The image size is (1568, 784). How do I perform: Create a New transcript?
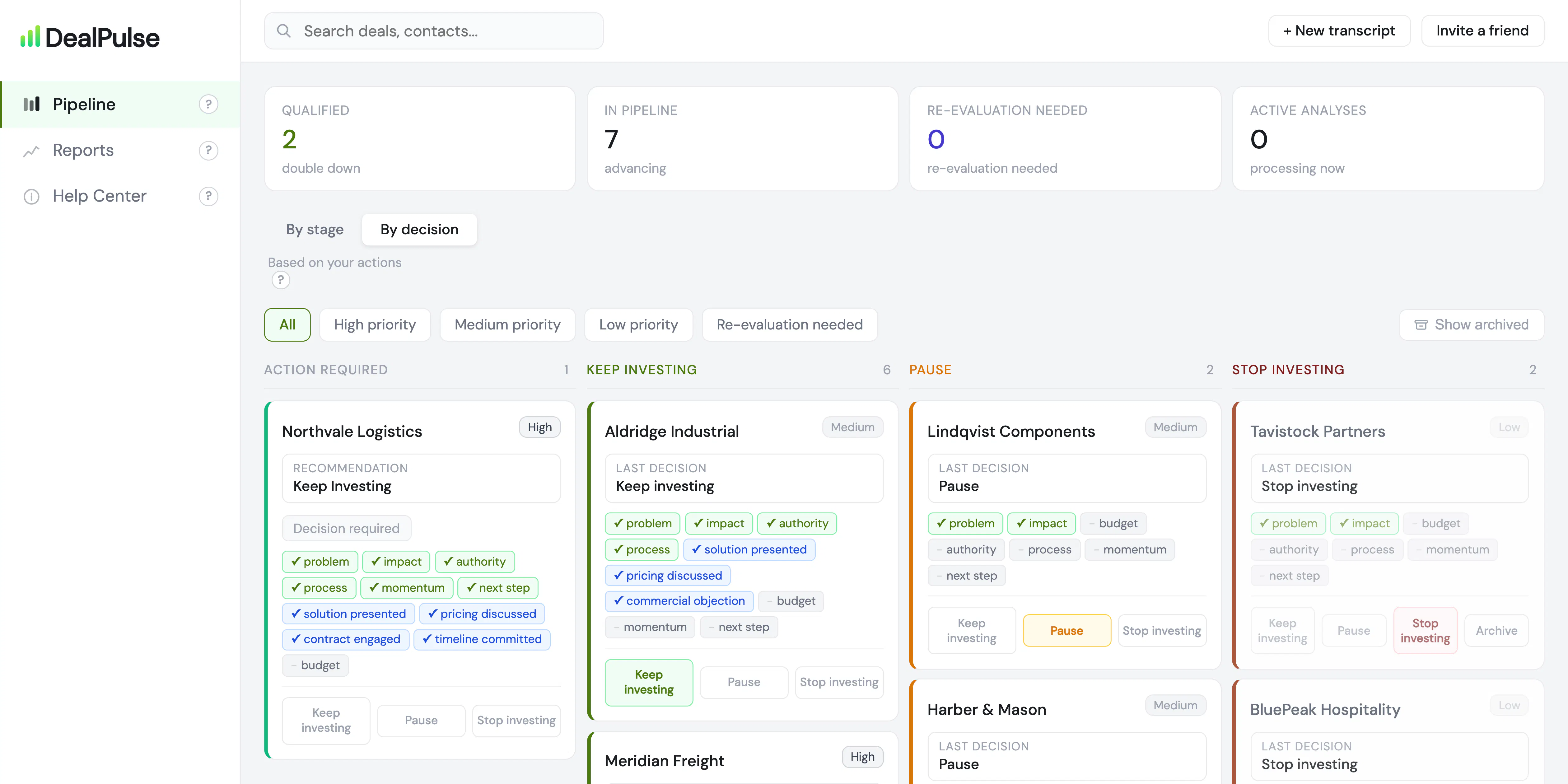pos(1339,30)
